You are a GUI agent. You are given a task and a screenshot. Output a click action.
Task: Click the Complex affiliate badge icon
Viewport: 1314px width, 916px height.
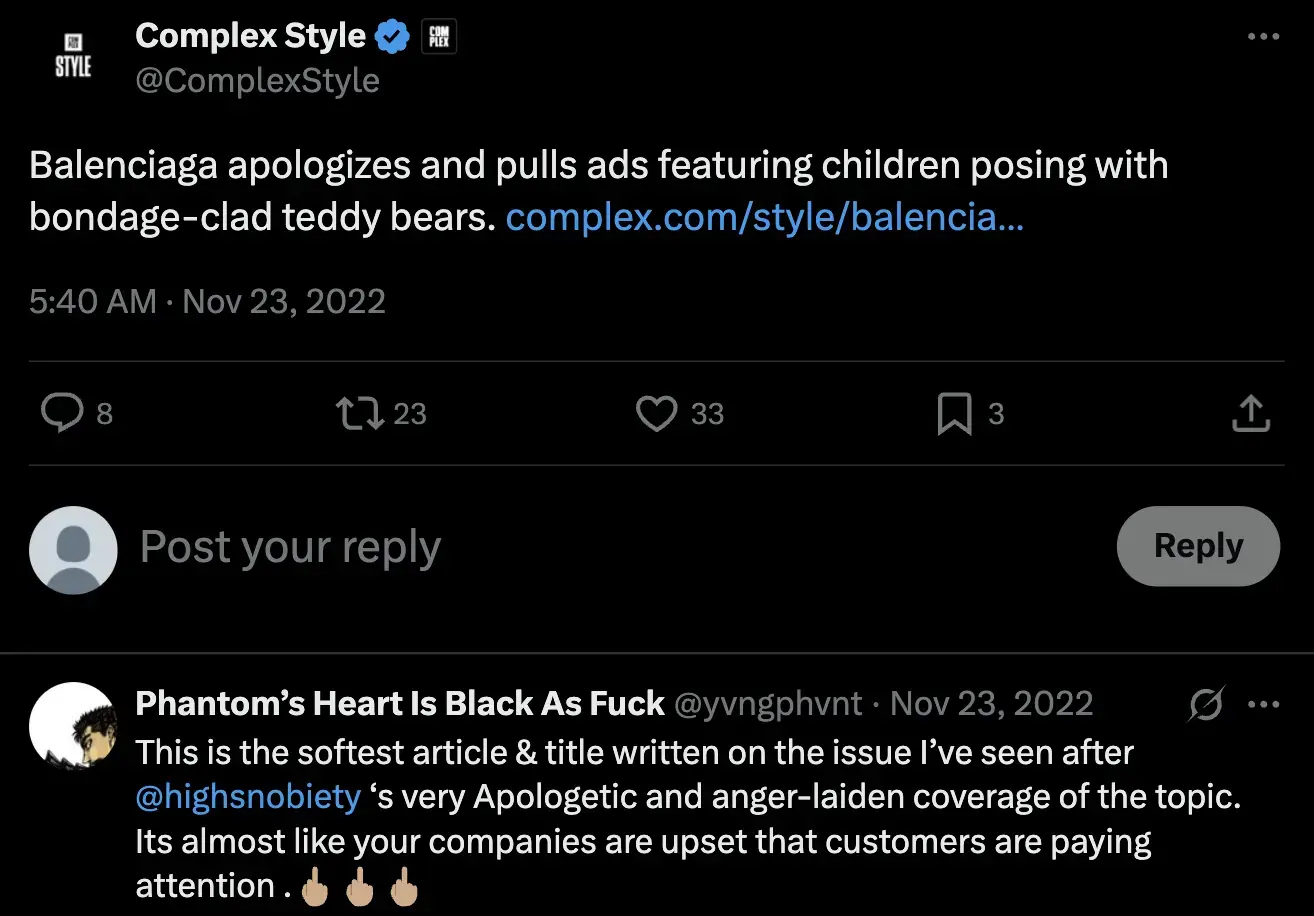tap(438, 37)
